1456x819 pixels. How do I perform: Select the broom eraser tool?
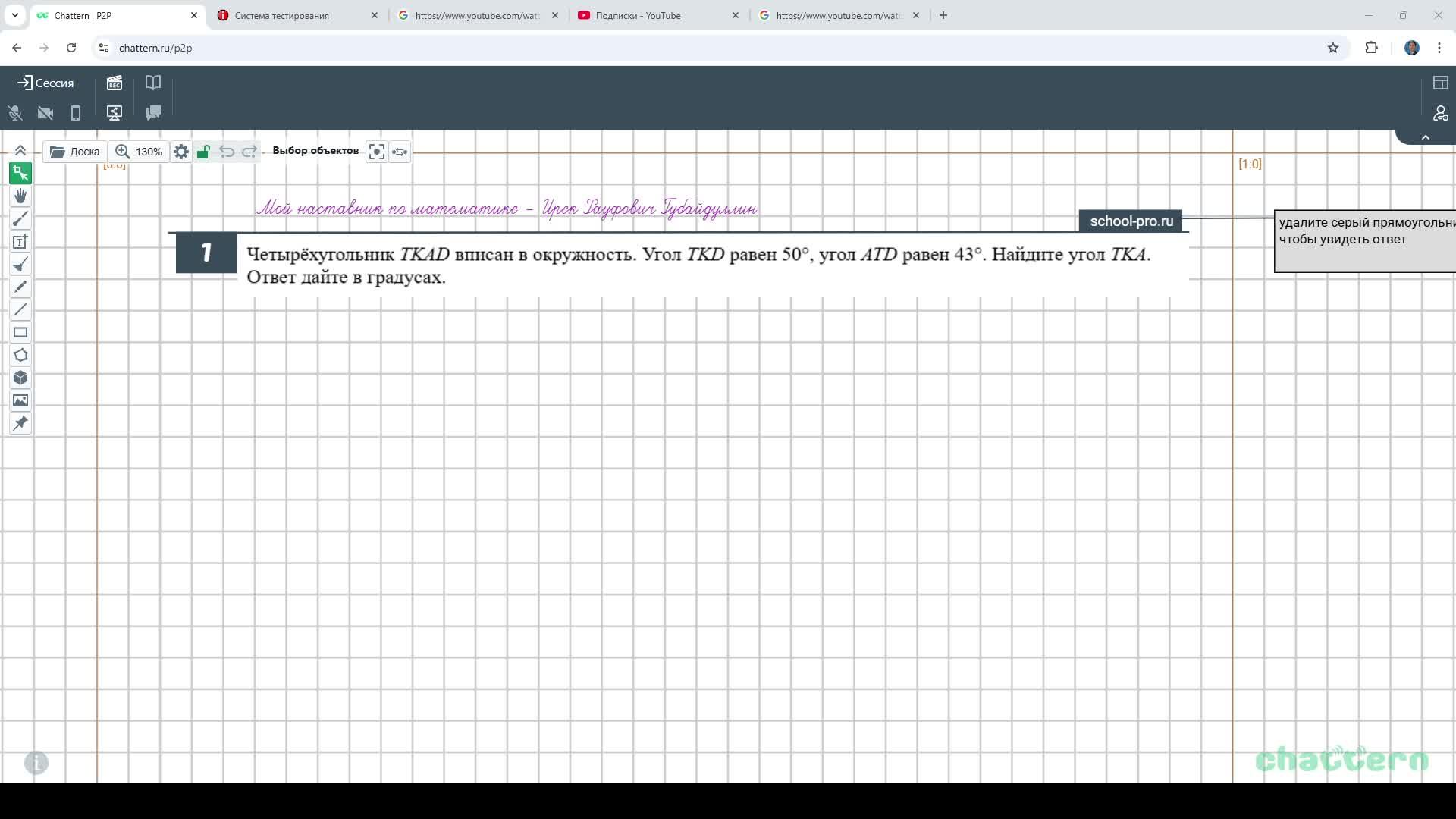(20, 265)
